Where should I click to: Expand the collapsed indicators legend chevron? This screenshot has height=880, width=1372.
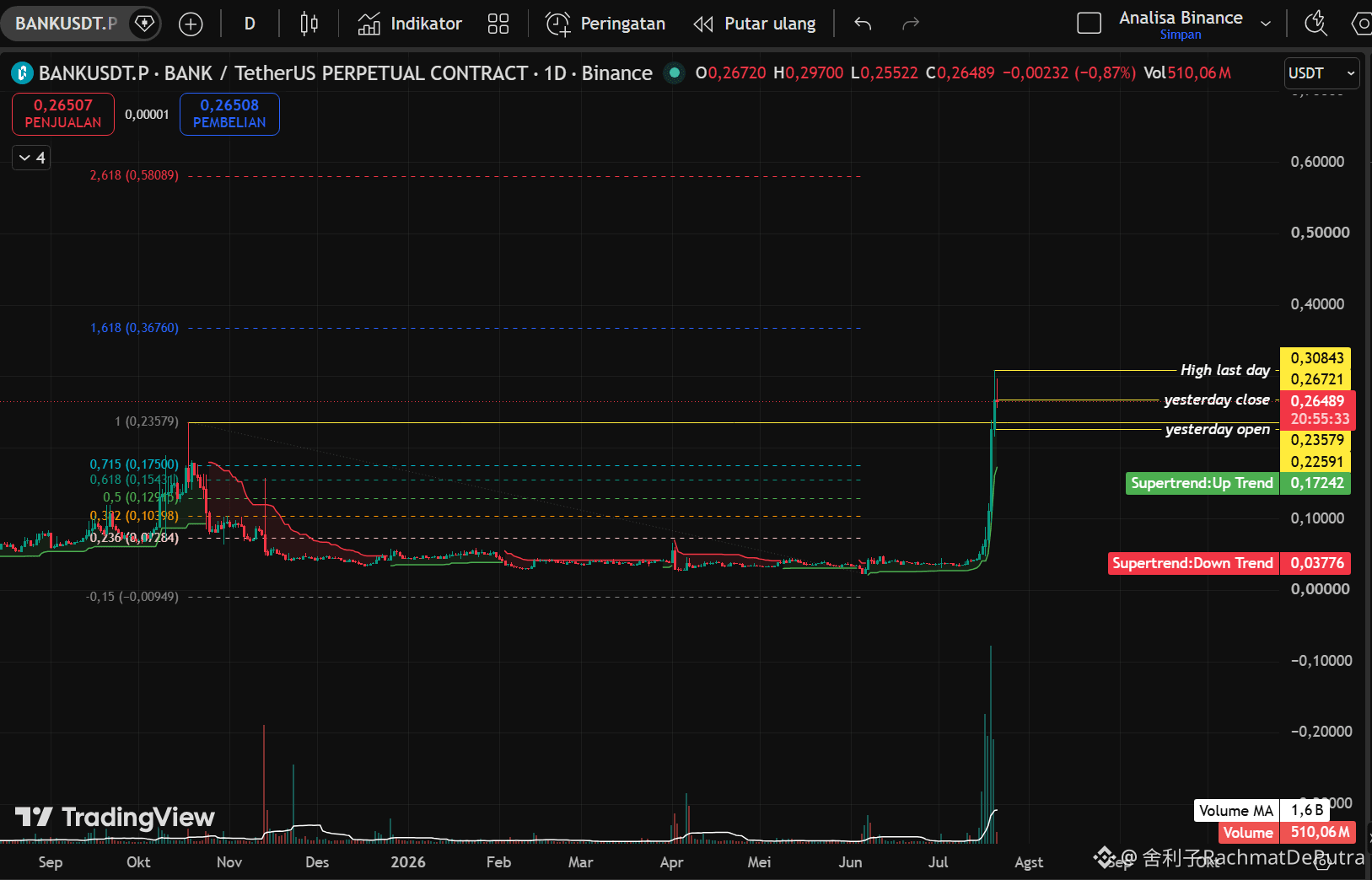tap(31, 158)
